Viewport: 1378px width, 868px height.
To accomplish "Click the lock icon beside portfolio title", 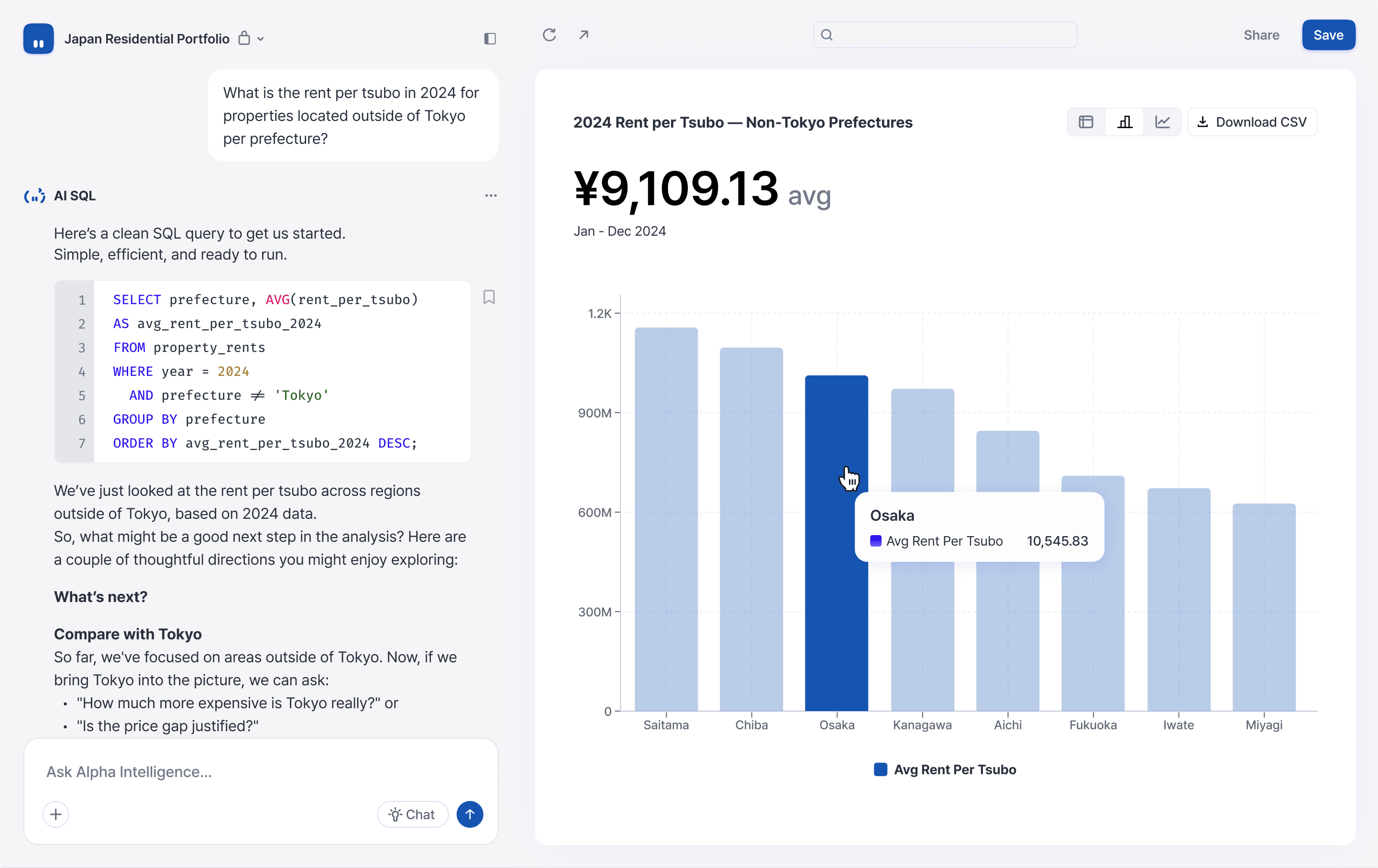I will 244,38.
